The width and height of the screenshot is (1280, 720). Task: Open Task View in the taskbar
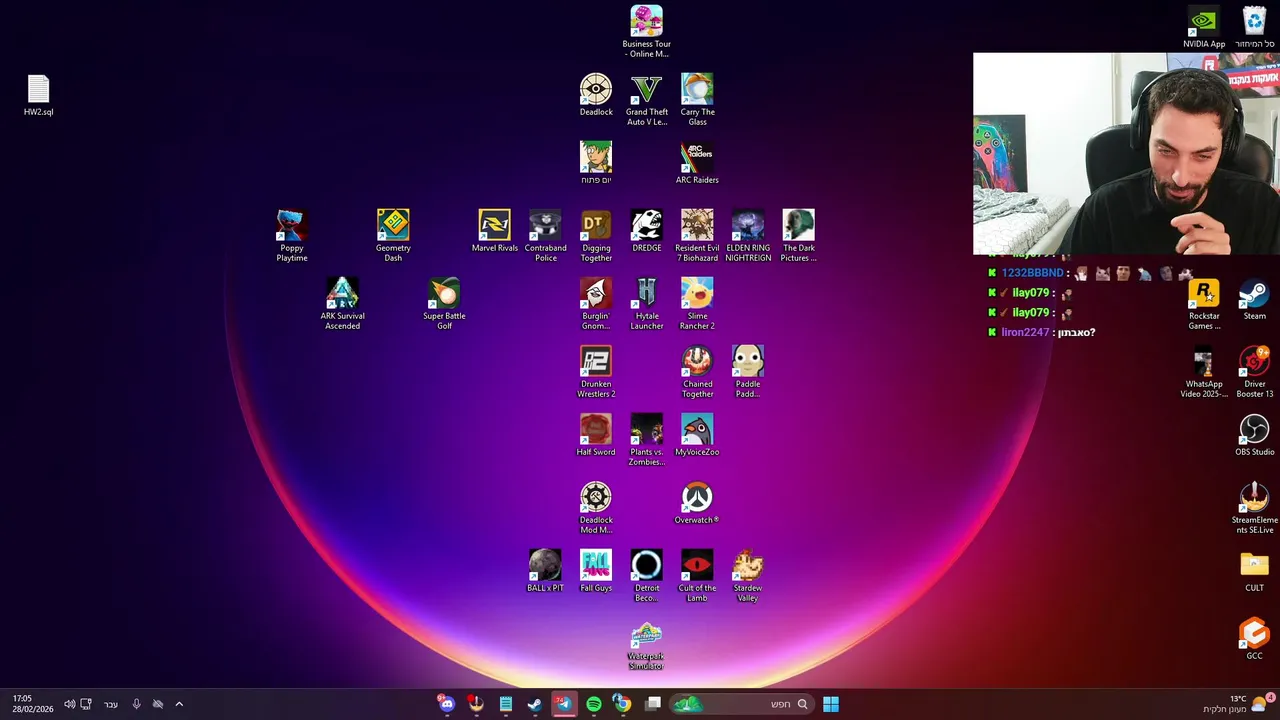coord(653,704)
